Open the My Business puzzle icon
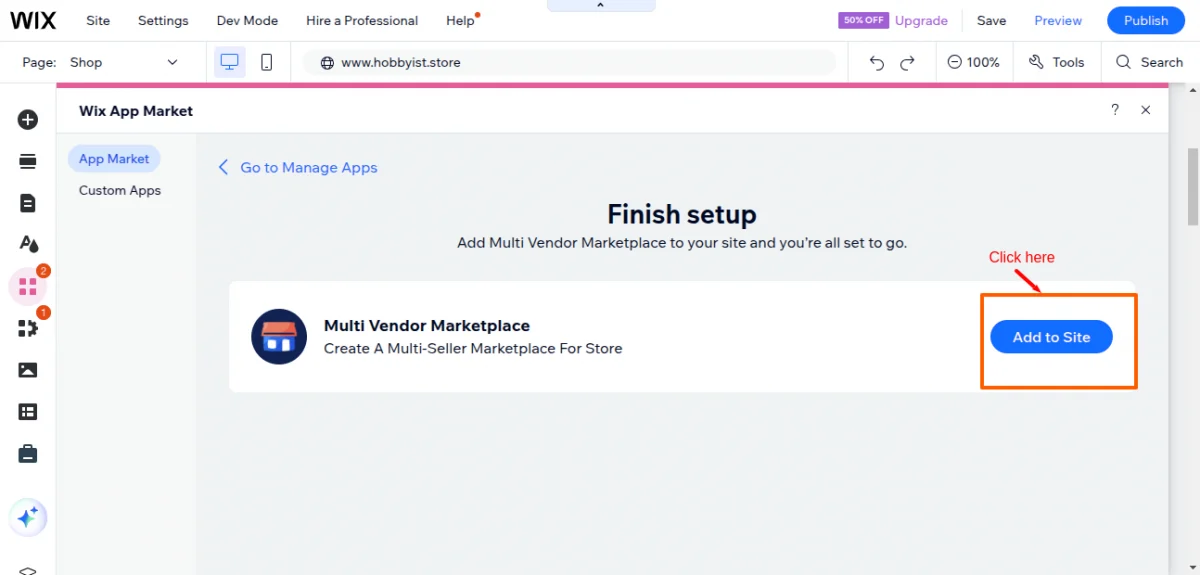The width and height of the screenshot is (1200, 575). click(x=28, y=328)
